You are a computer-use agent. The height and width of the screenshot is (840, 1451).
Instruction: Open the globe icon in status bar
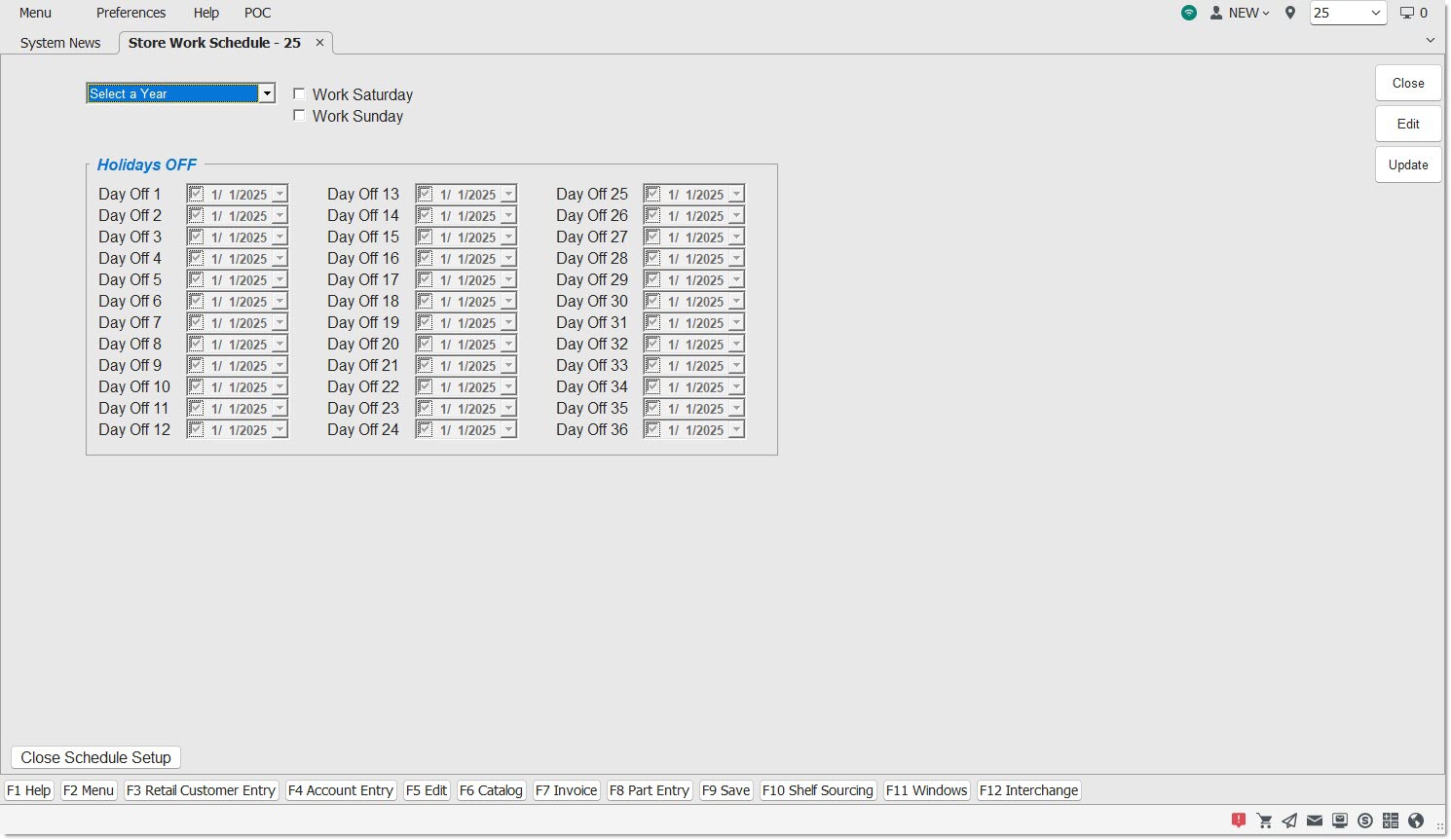(x=1416, y=821)
